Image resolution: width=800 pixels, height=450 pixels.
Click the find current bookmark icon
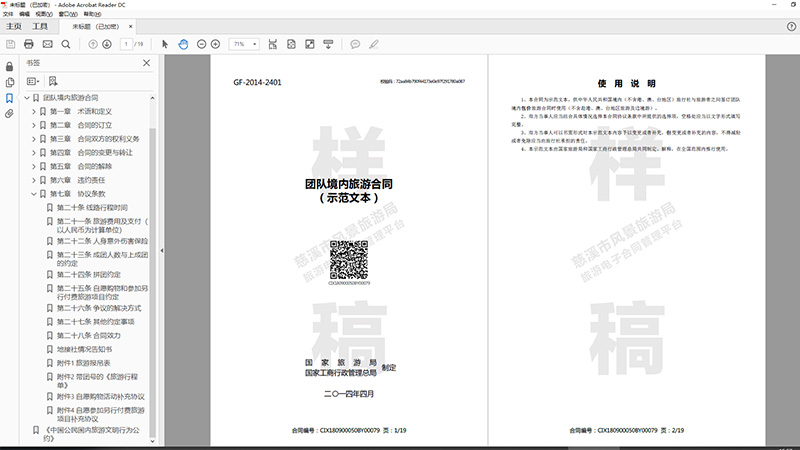tap(53, 81)
